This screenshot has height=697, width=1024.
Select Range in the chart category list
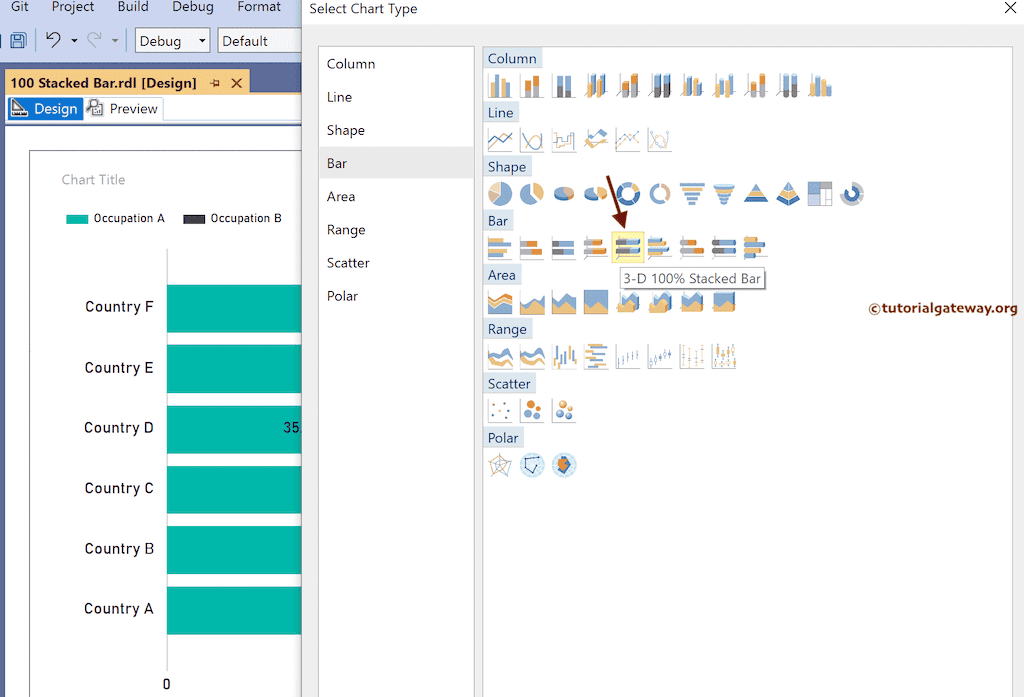pos(396,230)
